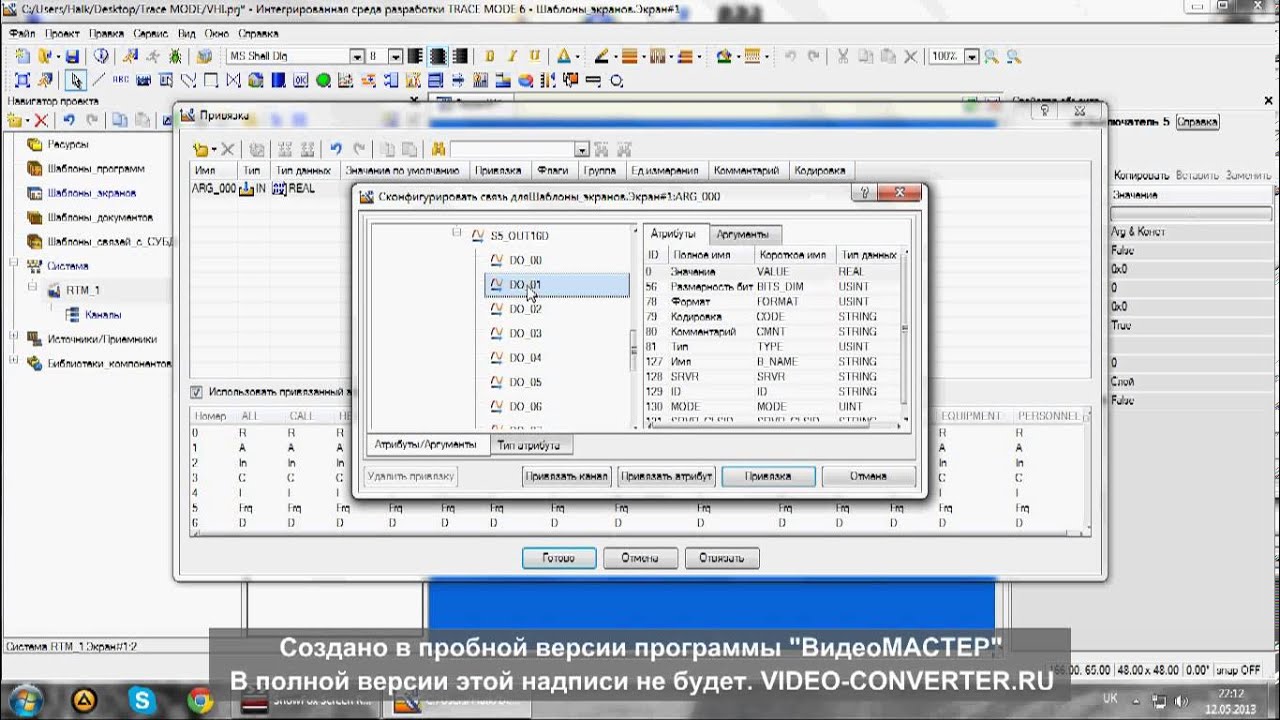Open the line color pencil picker
The height and width of the screenshot is (720, 1280).
point(600,56)
